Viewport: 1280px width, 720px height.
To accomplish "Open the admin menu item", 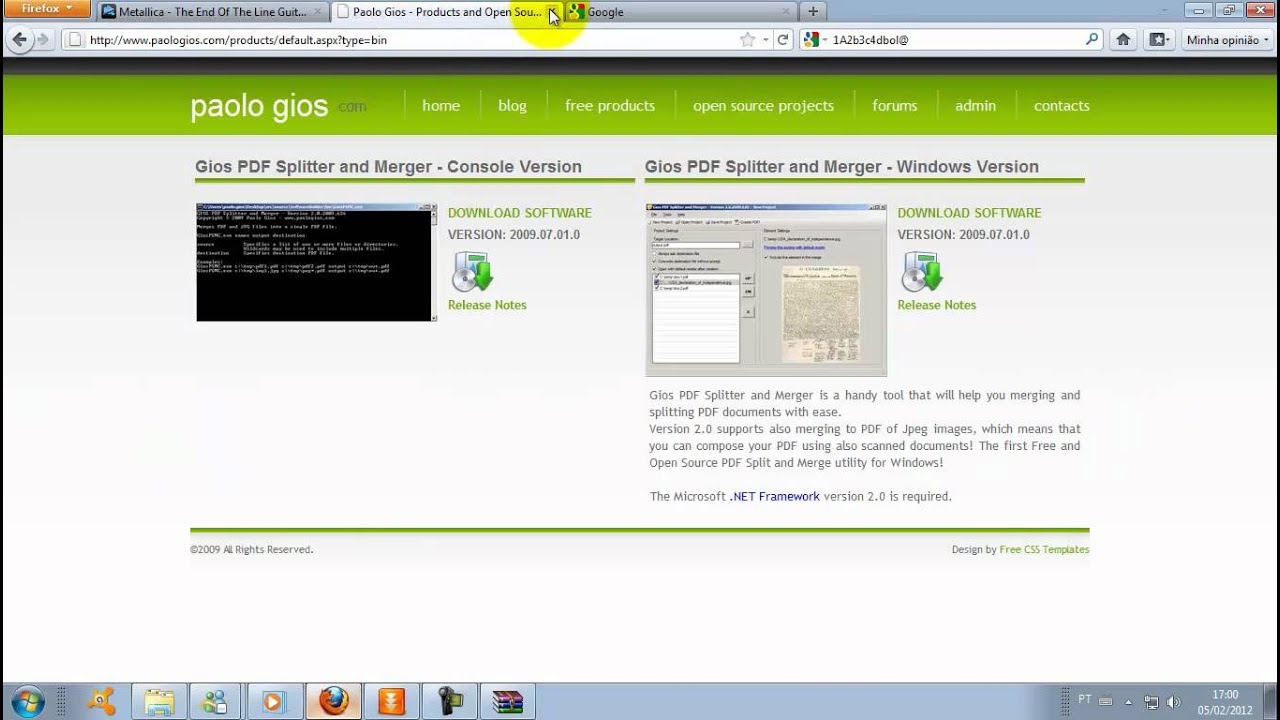I will pyautogui.click(x=975, y=105).
